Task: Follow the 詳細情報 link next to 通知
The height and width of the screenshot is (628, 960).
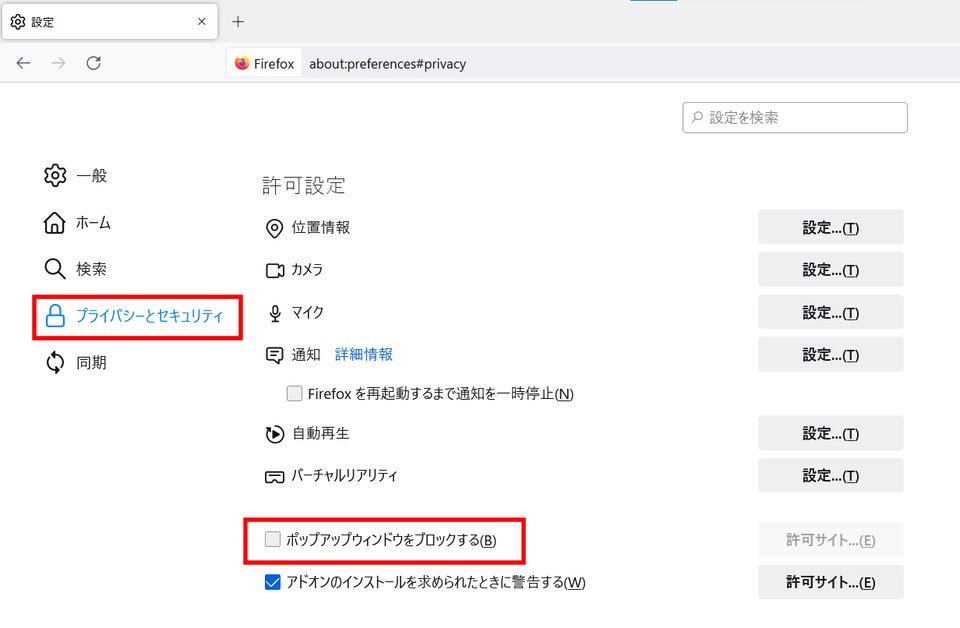Action: point(364,354)
